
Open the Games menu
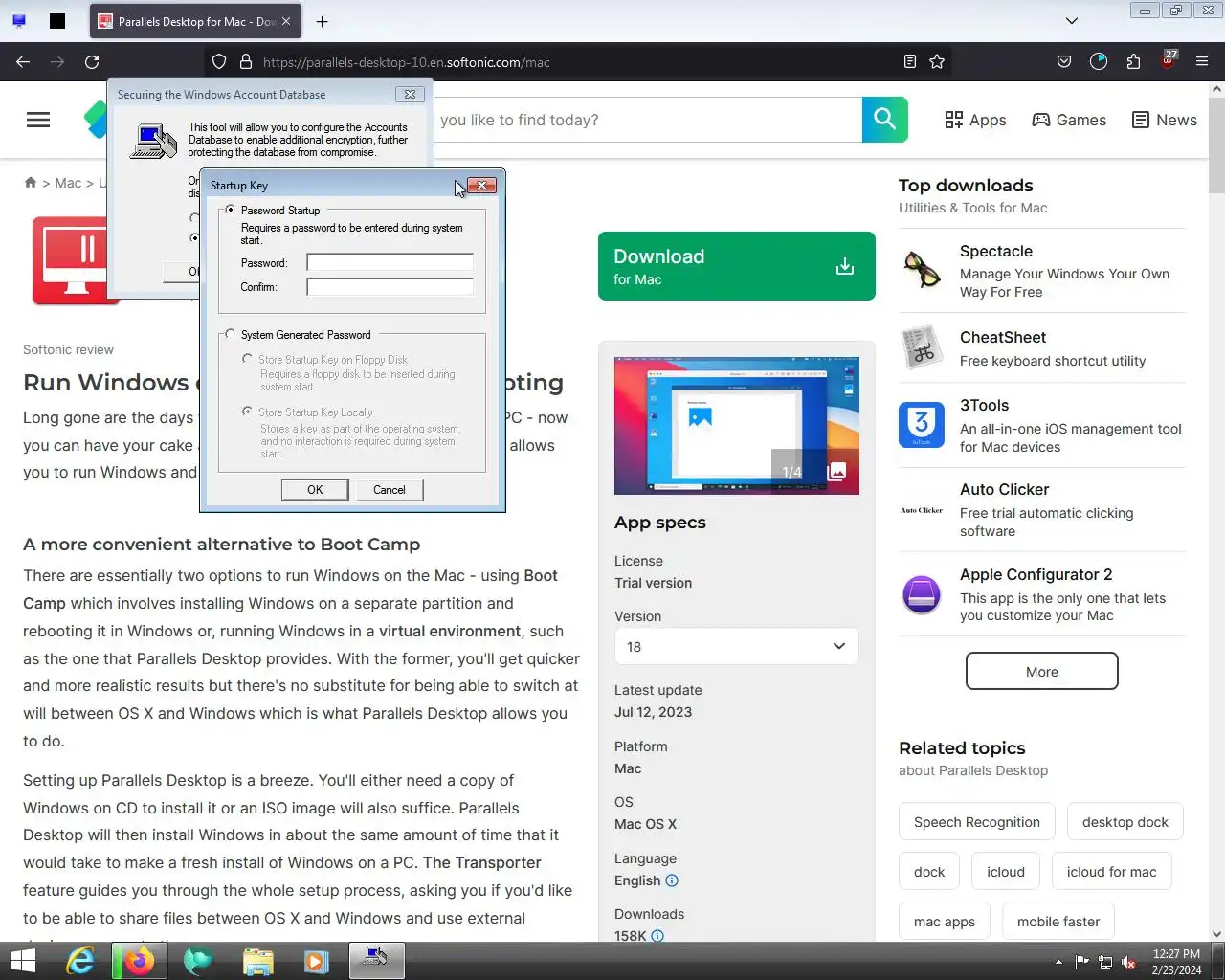(x=1069, y=120)
